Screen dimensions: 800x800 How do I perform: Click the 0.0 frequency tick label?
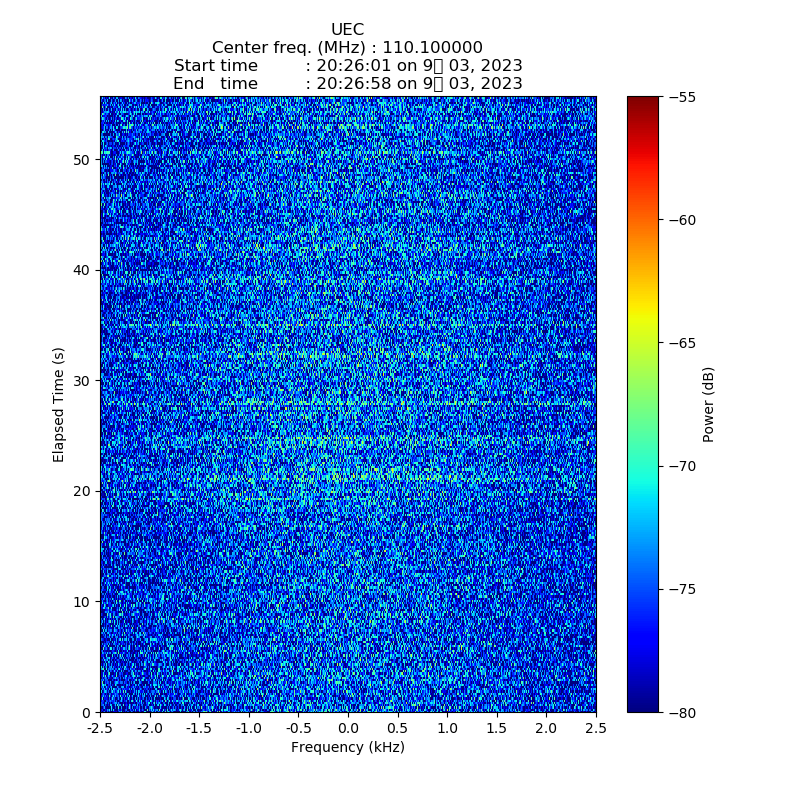348,729
